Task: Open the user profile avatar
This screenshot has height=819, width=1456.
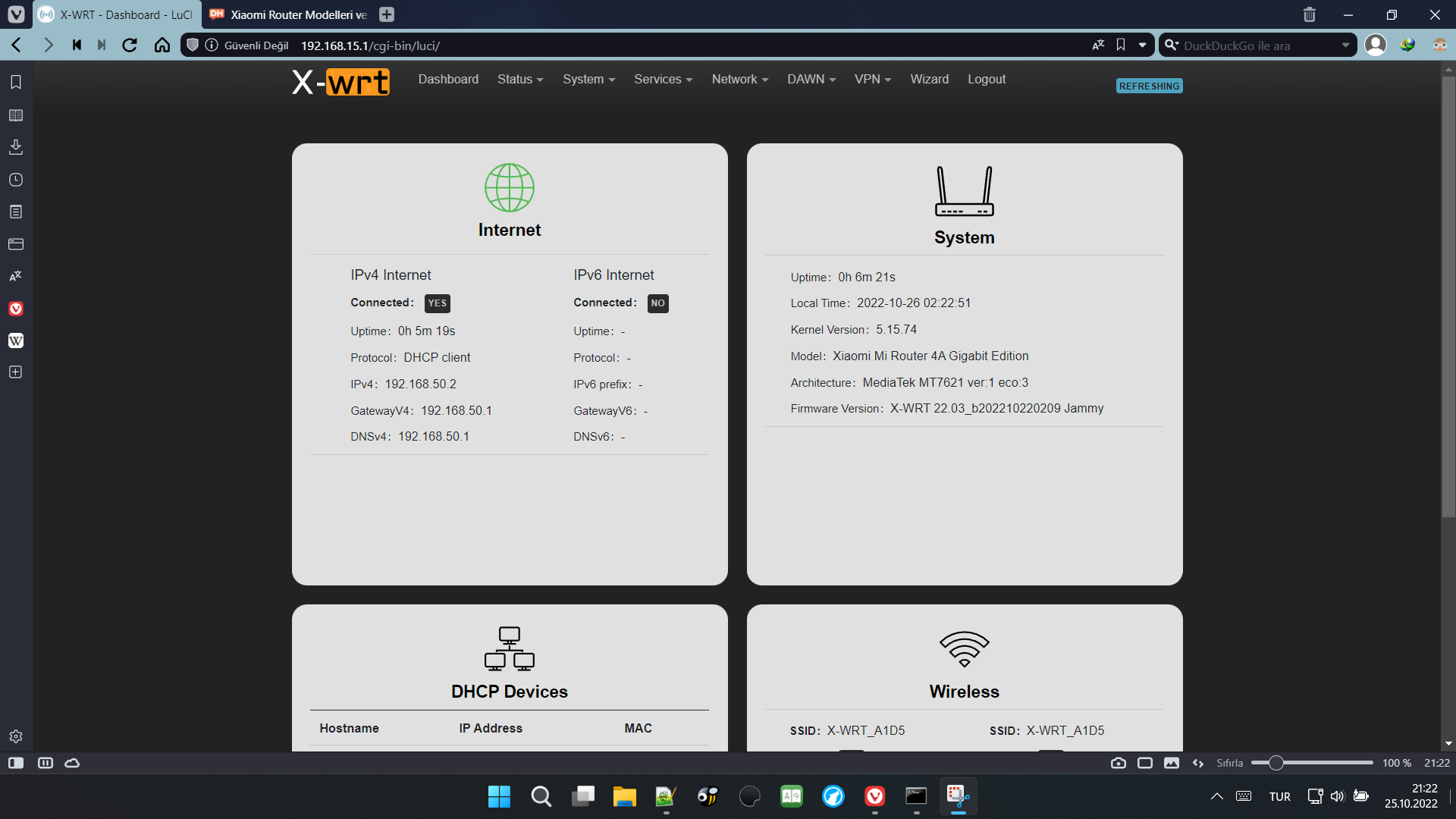Action: click(x=1376, y=45)
